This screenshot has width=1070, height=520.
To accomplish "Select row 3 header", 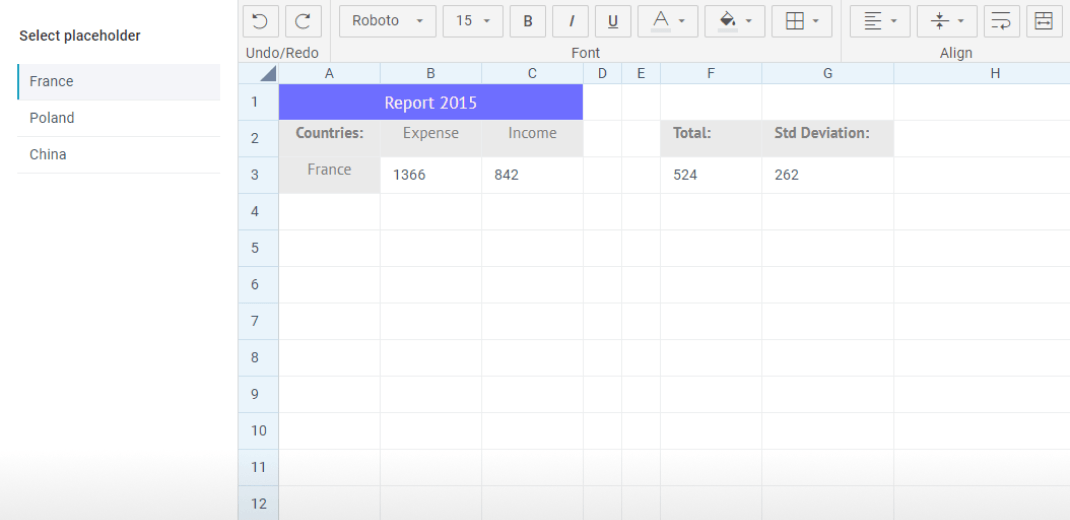I will point(259,175).
